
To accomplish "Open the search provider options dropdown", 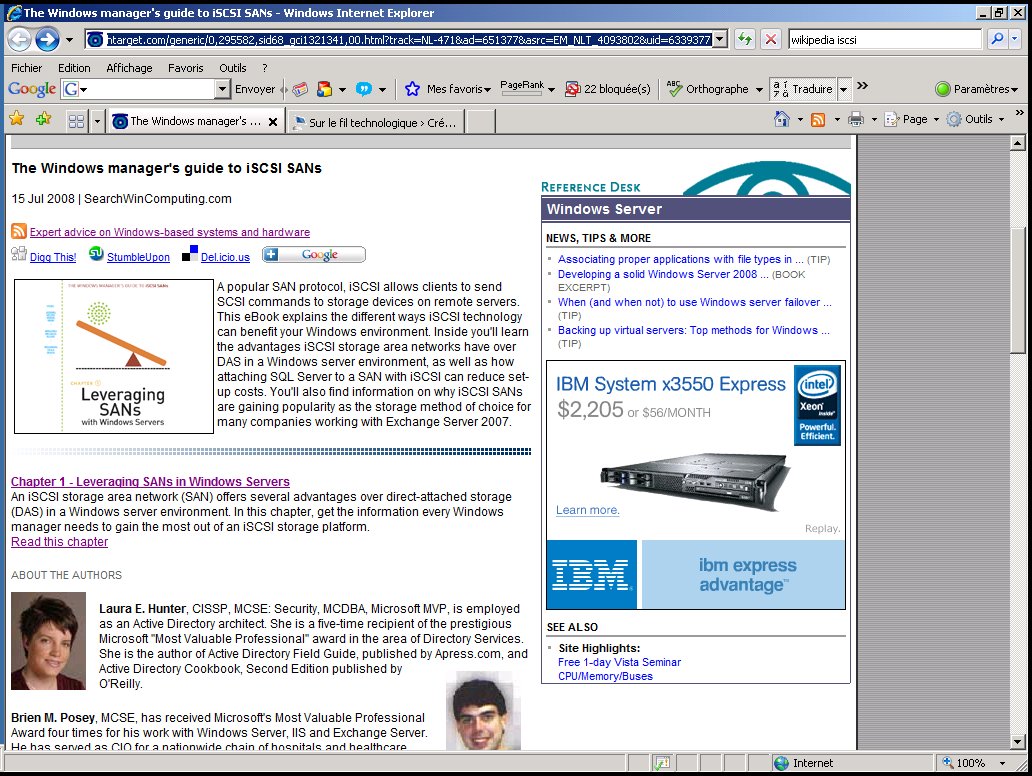I will (x=1014, y=39).
